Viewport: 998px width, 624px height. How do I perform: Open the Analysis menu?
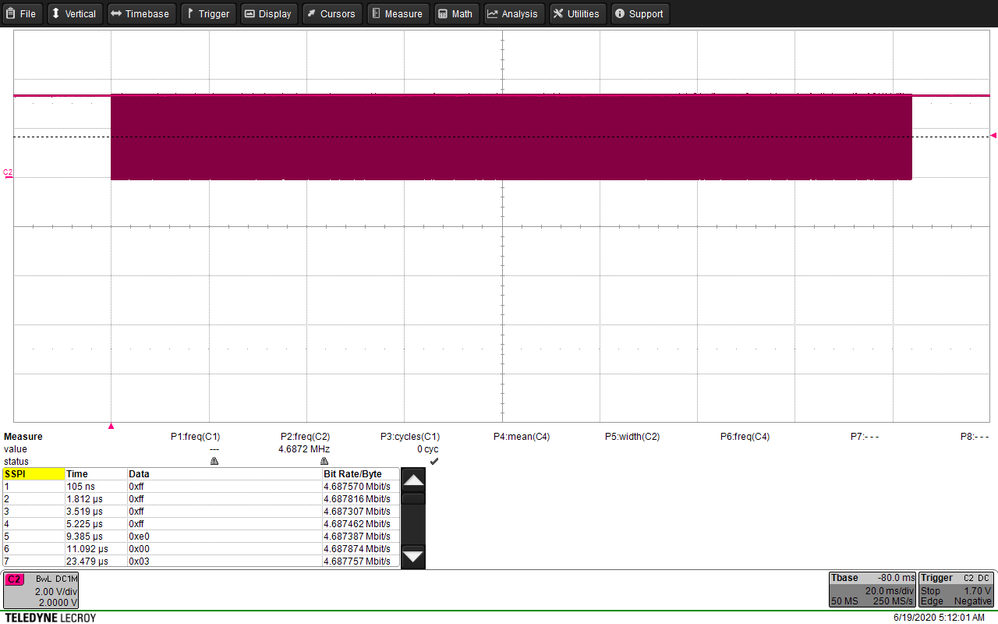(513, 13)
